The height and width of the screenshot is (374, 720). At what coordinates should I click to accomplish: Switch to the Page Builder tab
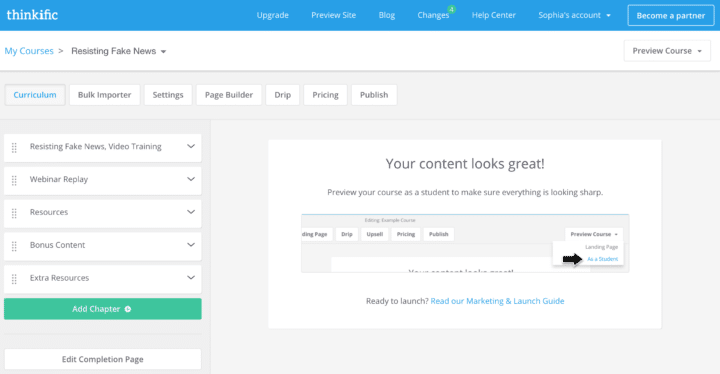[x=229, y=95]
